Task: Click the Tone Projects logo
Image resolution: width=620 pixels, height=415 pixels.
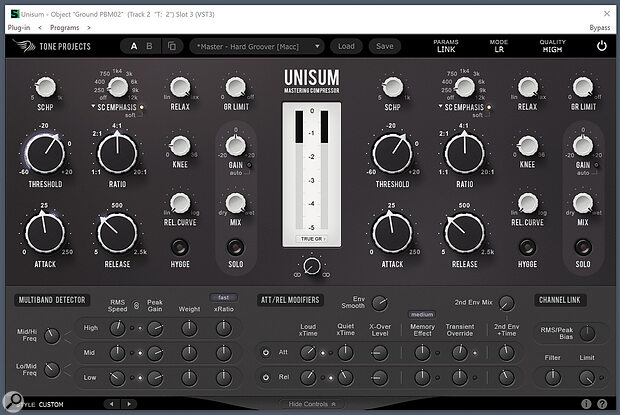Action: tap(51, 46)
